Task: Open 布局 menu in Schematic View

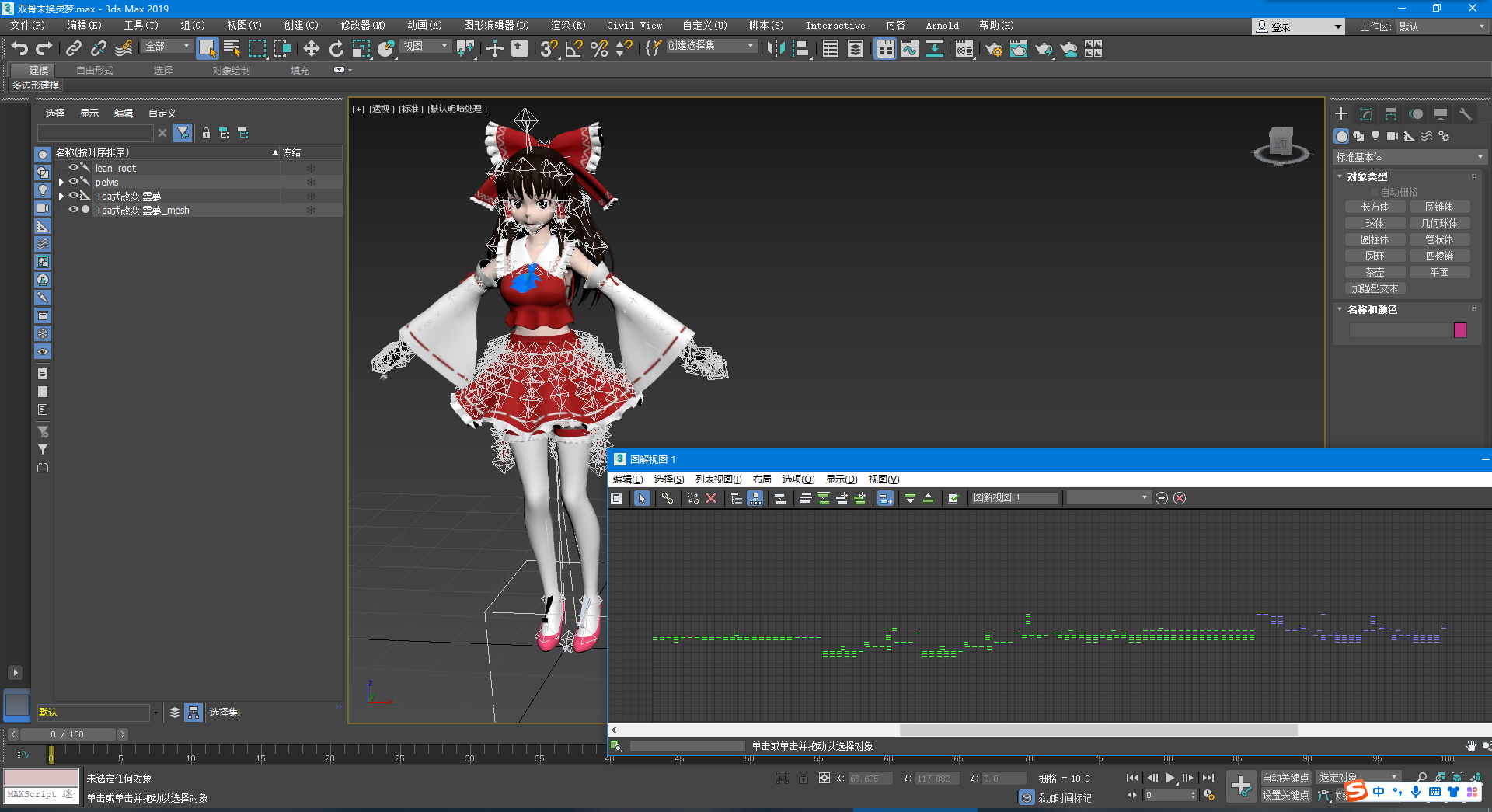Action: [x=762, y=479]
